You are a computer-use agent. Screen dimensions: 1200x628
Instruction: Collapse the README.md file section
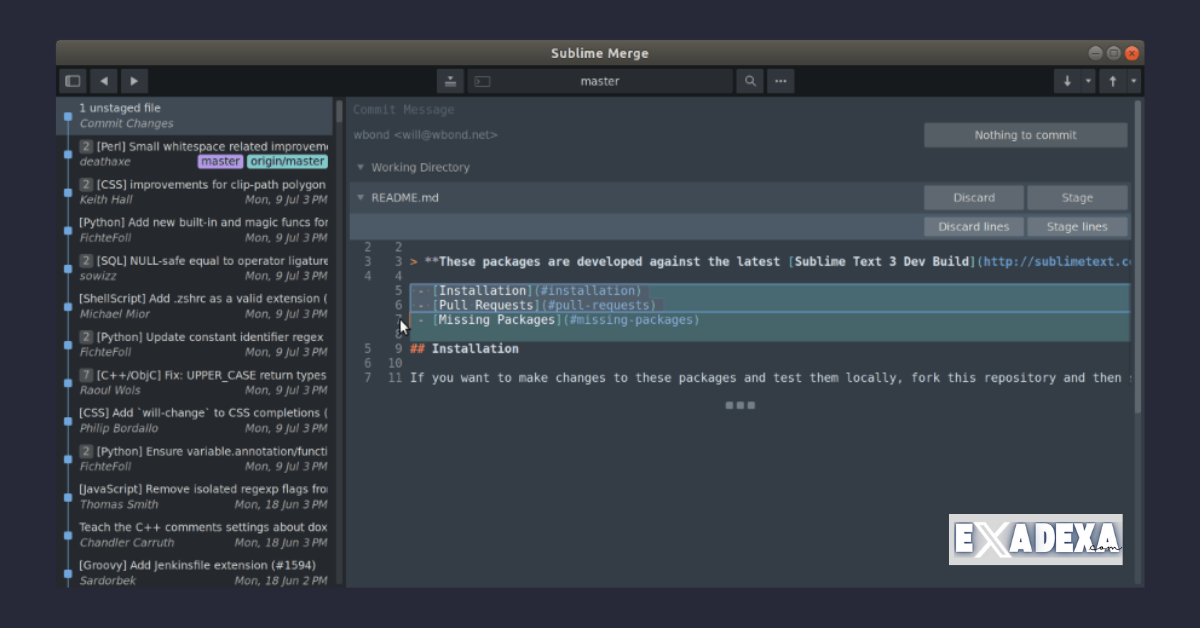tap(360, 197)
